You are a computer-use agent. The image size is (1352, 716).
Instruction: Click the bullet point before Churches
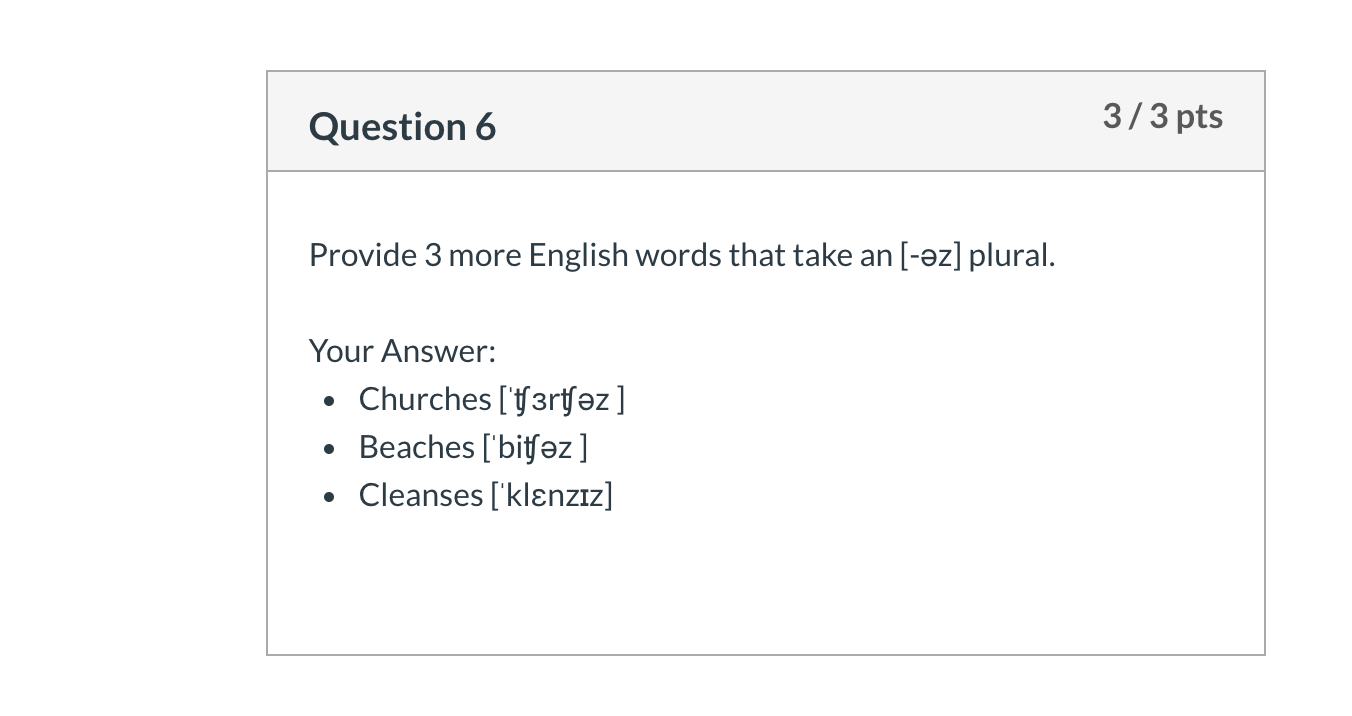click(329, 402)
